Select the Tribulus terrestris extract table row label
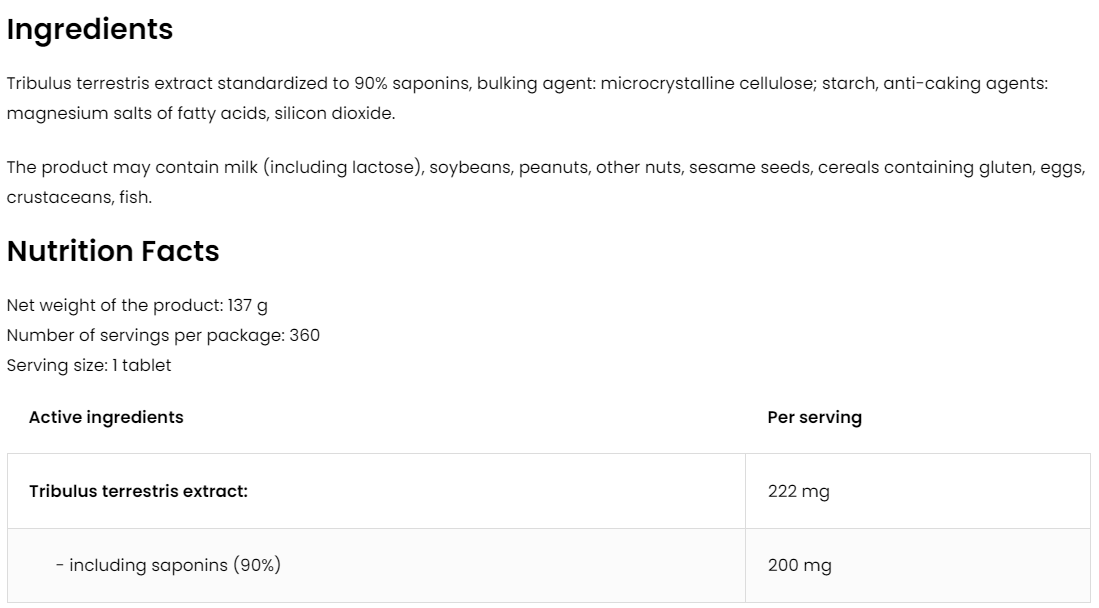 (138, 491)
